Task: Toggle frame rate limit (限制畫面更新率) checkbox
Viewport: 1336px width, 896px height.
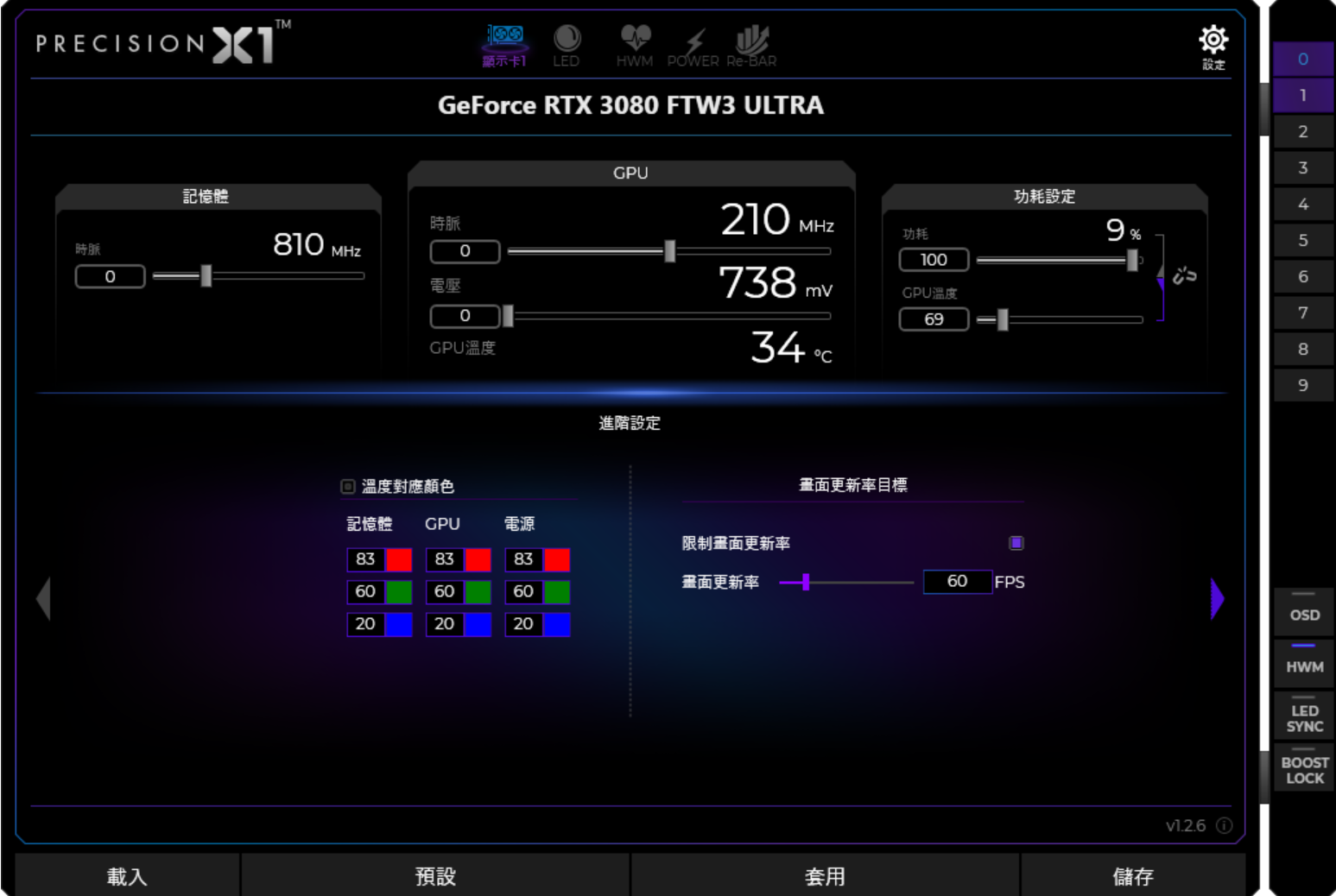Action: click(1016, 543)
